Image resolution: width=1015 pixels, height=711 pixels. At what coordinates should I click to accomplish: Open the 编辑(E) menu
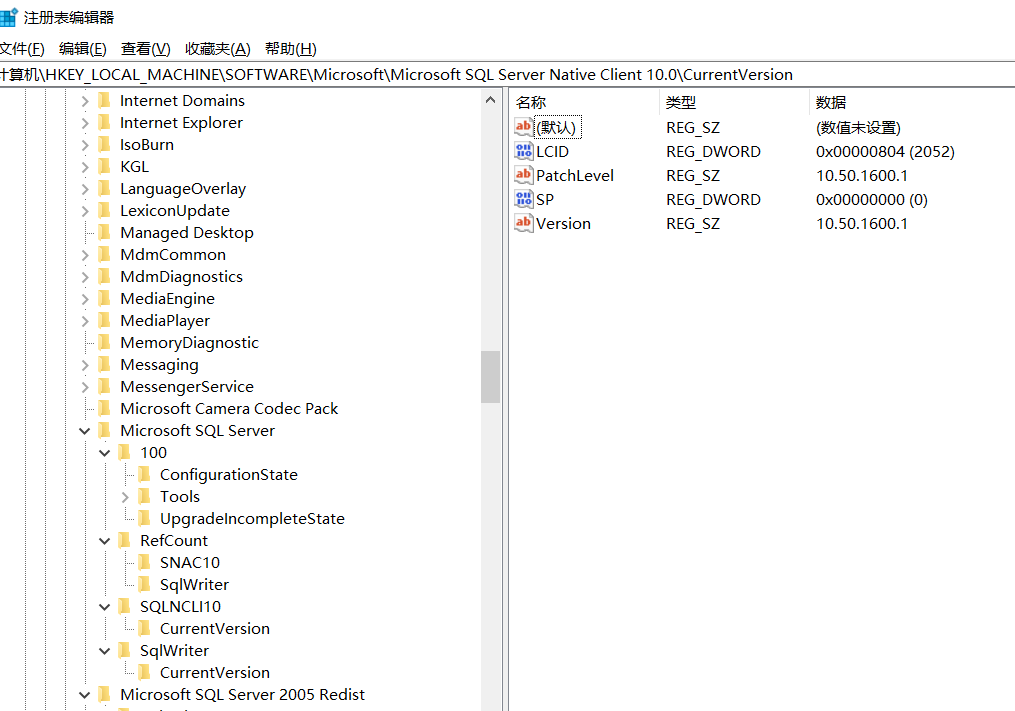click(82, 49)
